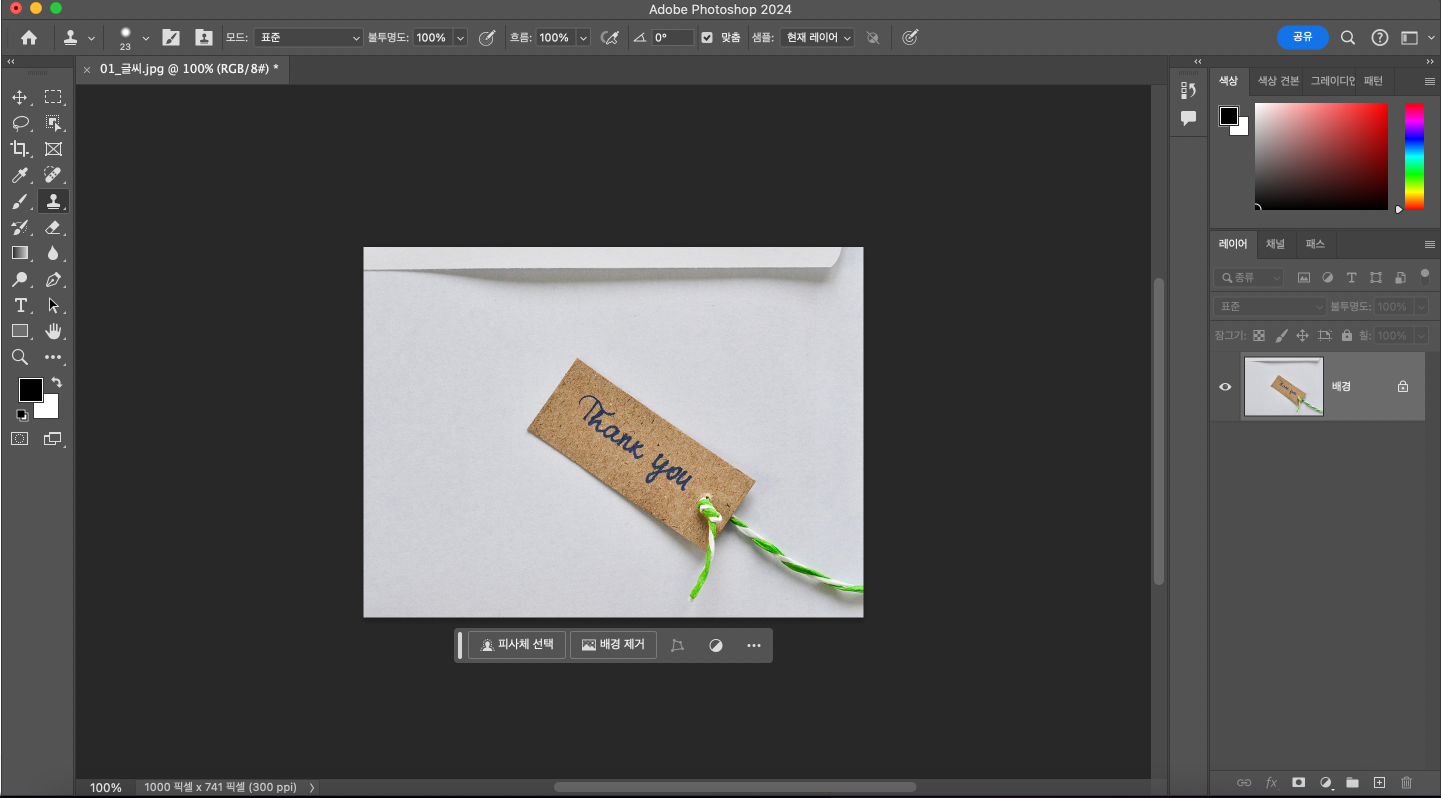This screenshot has height=798, width=1441.
Task: Toggle pressure for opacity
Action: [x=487, y=37]
